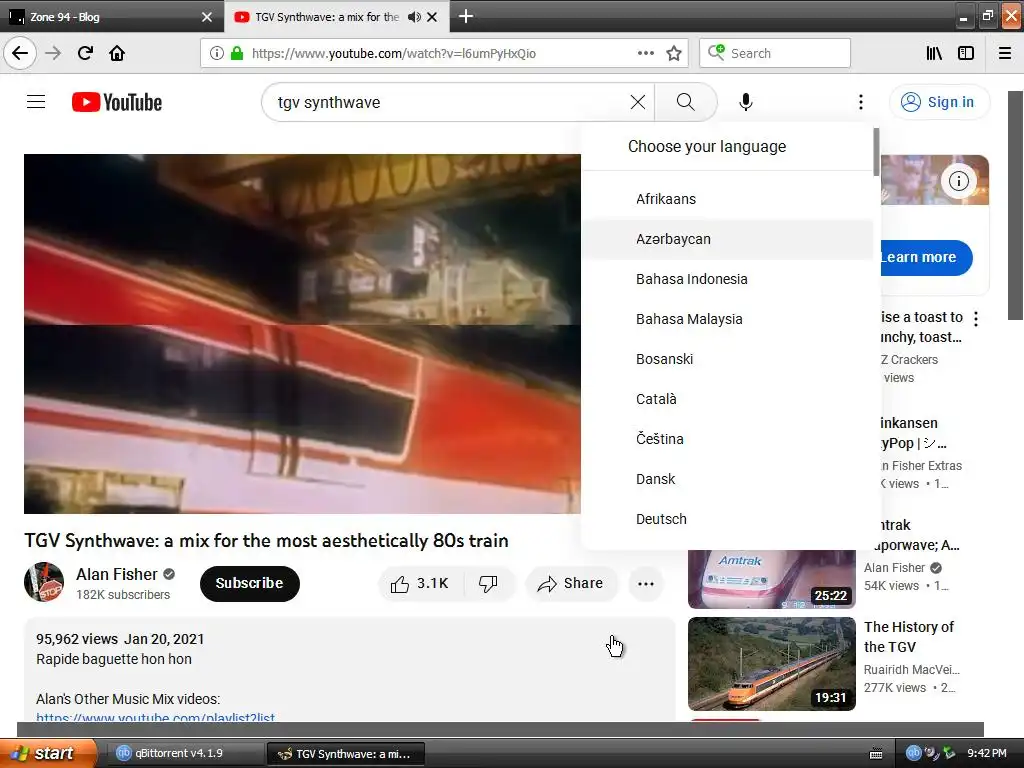Click the magnifier search button
Image resolution: width=1024 pixels, height=768 pixels.
pos(685,102)
